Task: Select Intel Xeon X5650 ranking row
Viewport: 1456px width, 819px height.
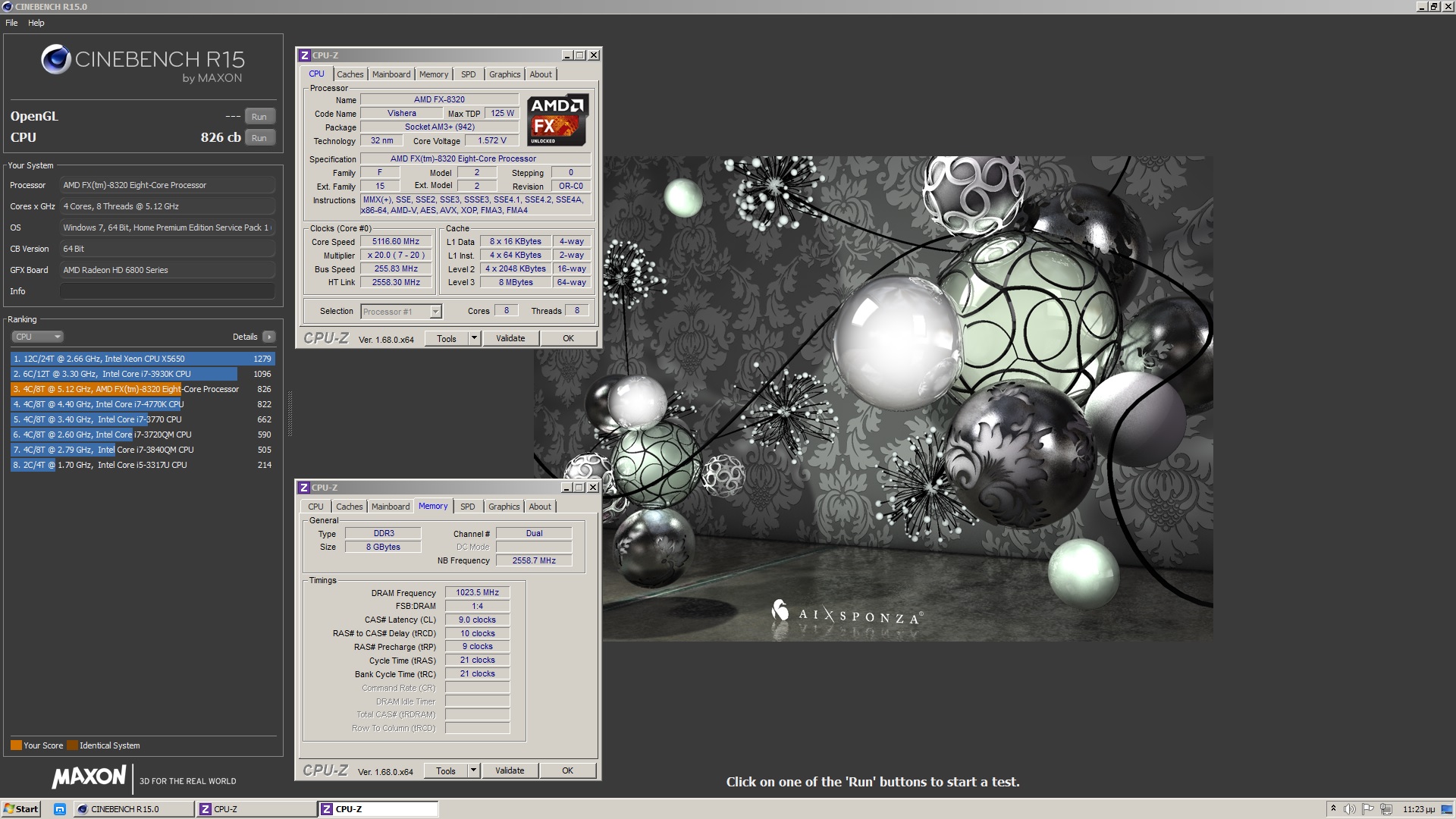Action: click(x=143, y=359)
